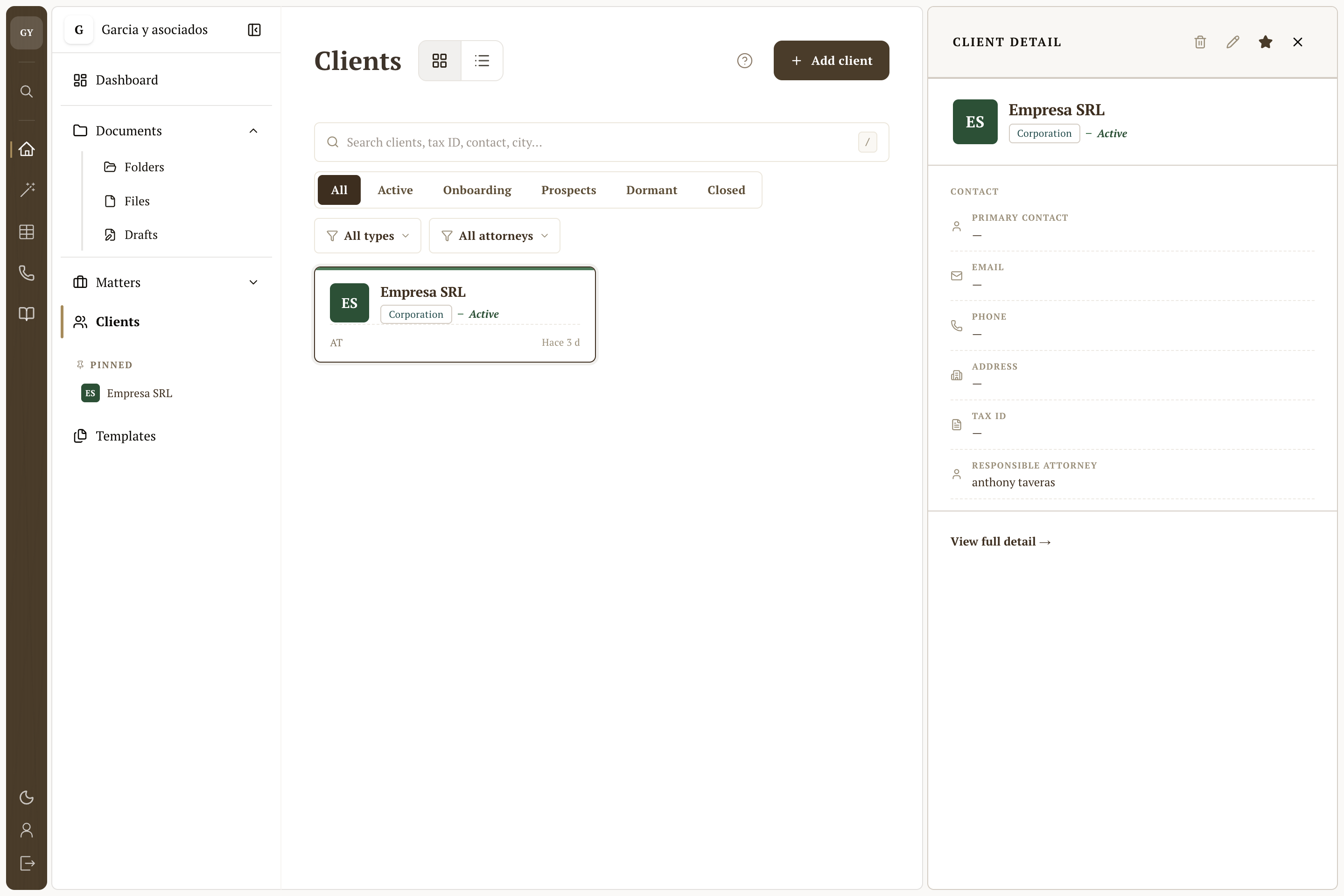1344x896 pixels.
Task: Click the ES avatar on client card
Action: [349, 303]
